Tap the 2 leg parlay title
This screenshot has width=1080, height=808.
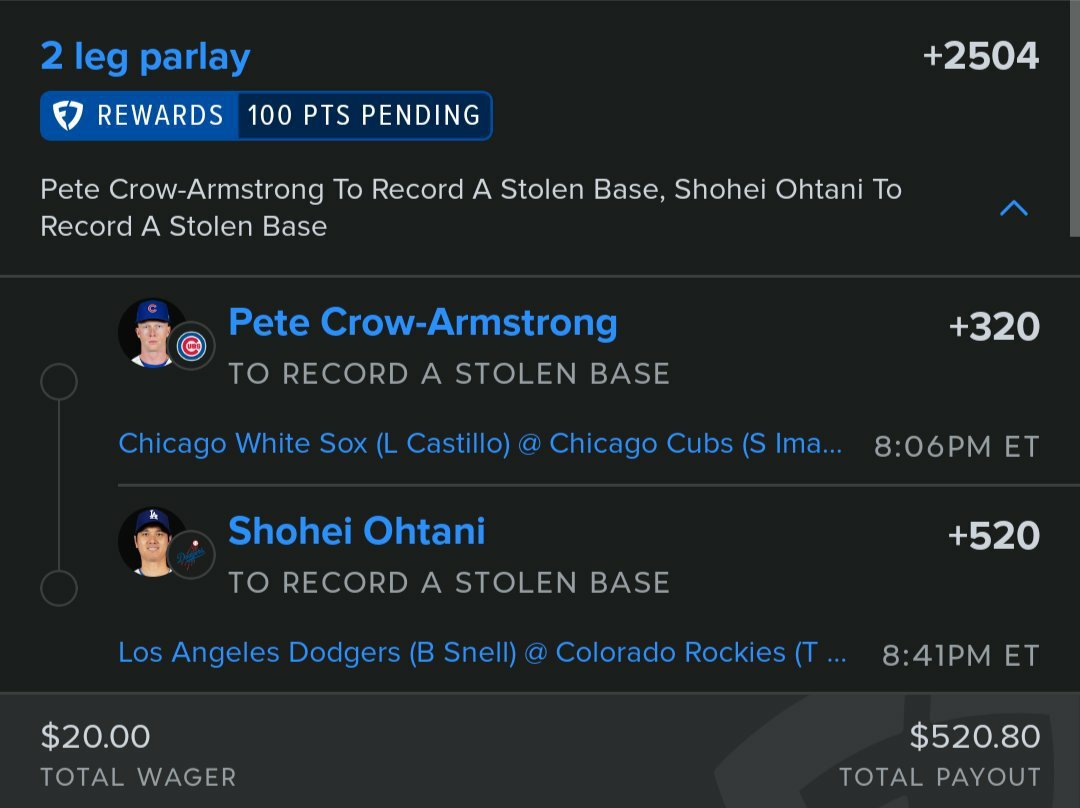(145, 56)
